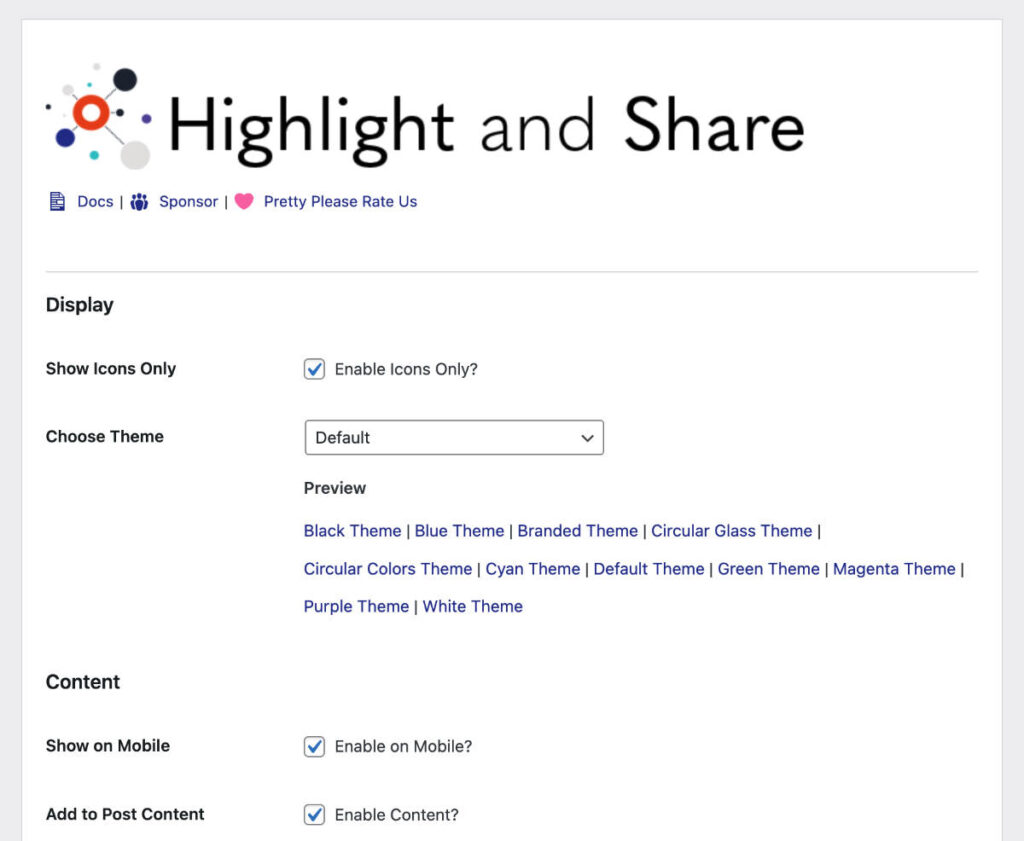Preview the White Theme
This screenshot has height=841, width=1024.
point(473,607)
